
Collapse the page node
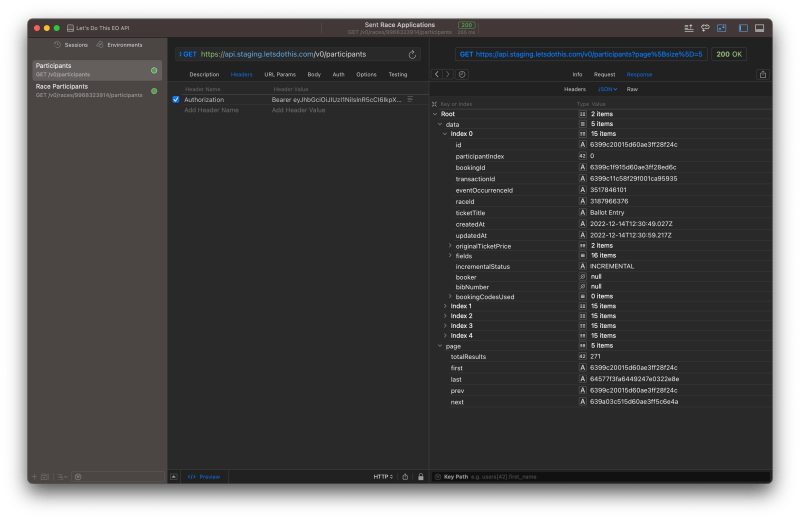click(x=440, y=346)
